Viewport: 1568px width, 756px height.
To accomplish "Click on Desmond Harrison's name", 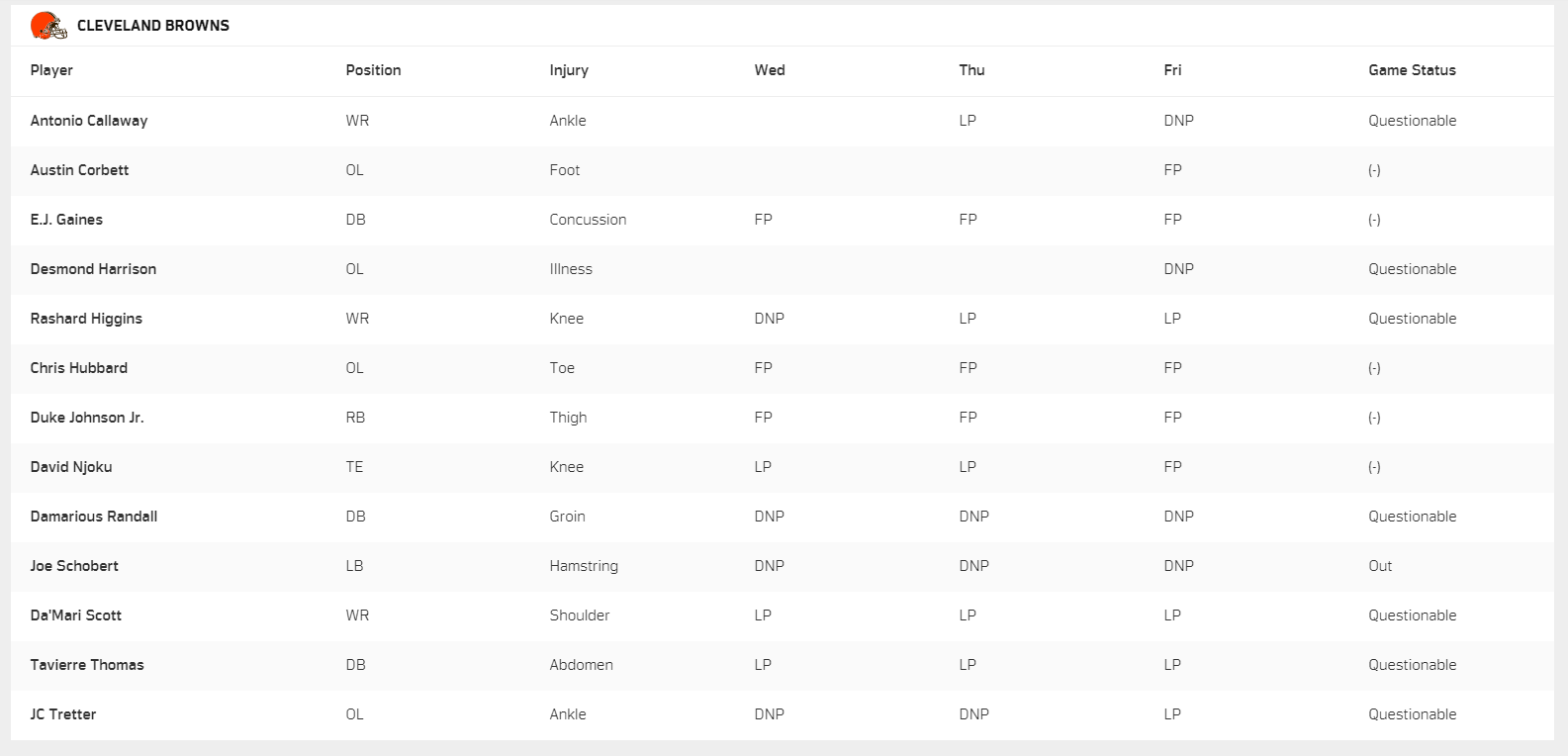I will click(93, 269).
